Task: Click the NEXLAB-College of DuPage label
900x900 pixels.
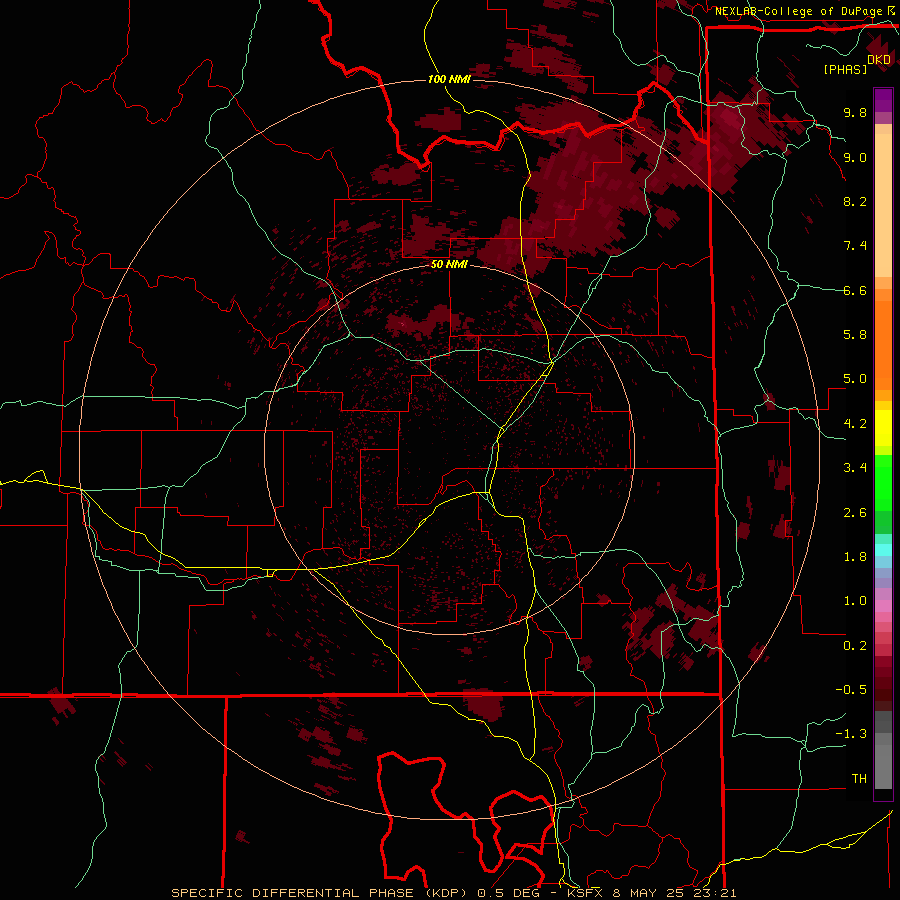Action: pyautogui.click(x=798, y=11)
